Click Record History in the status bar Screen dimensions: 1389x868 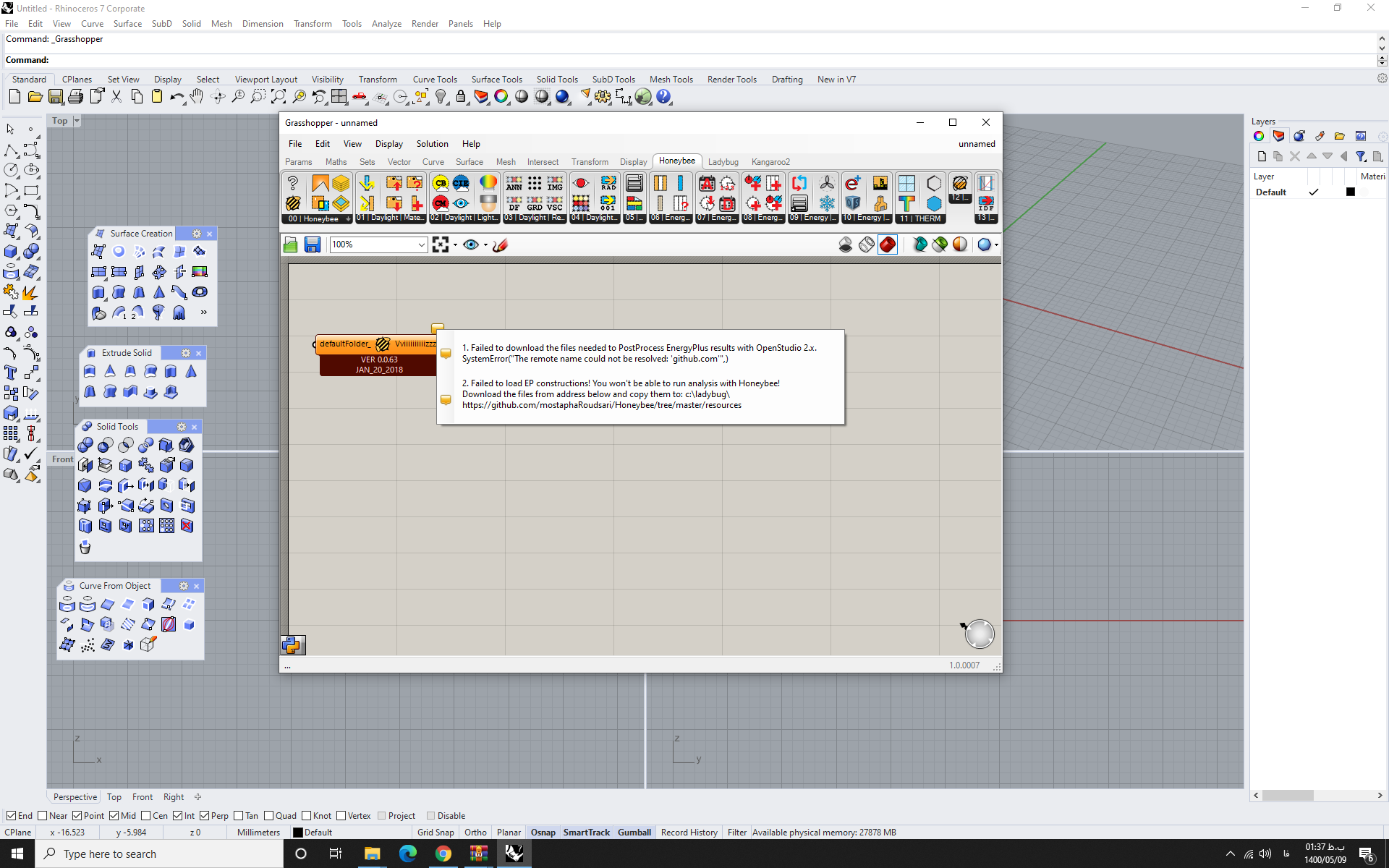(689, 833)
